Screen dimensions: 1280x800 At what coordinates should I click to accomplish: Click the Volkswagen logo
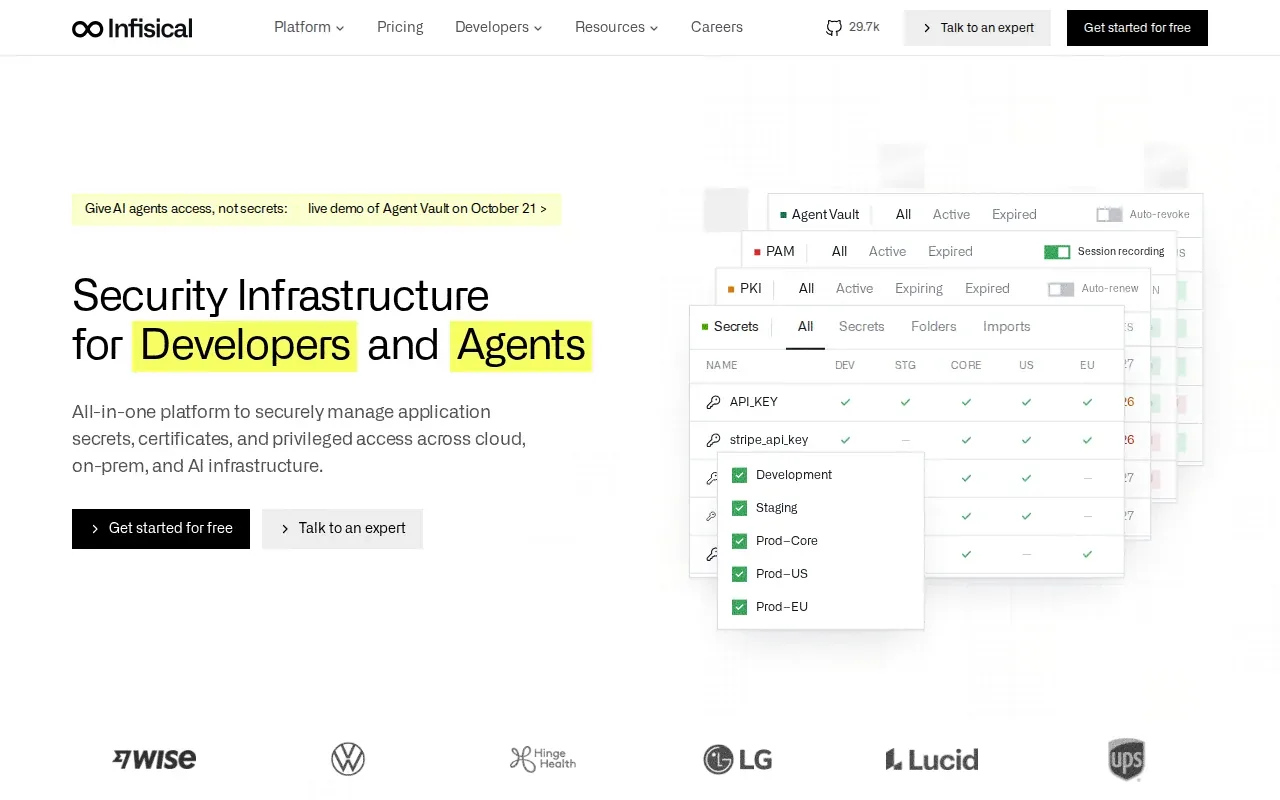(348, 759)
